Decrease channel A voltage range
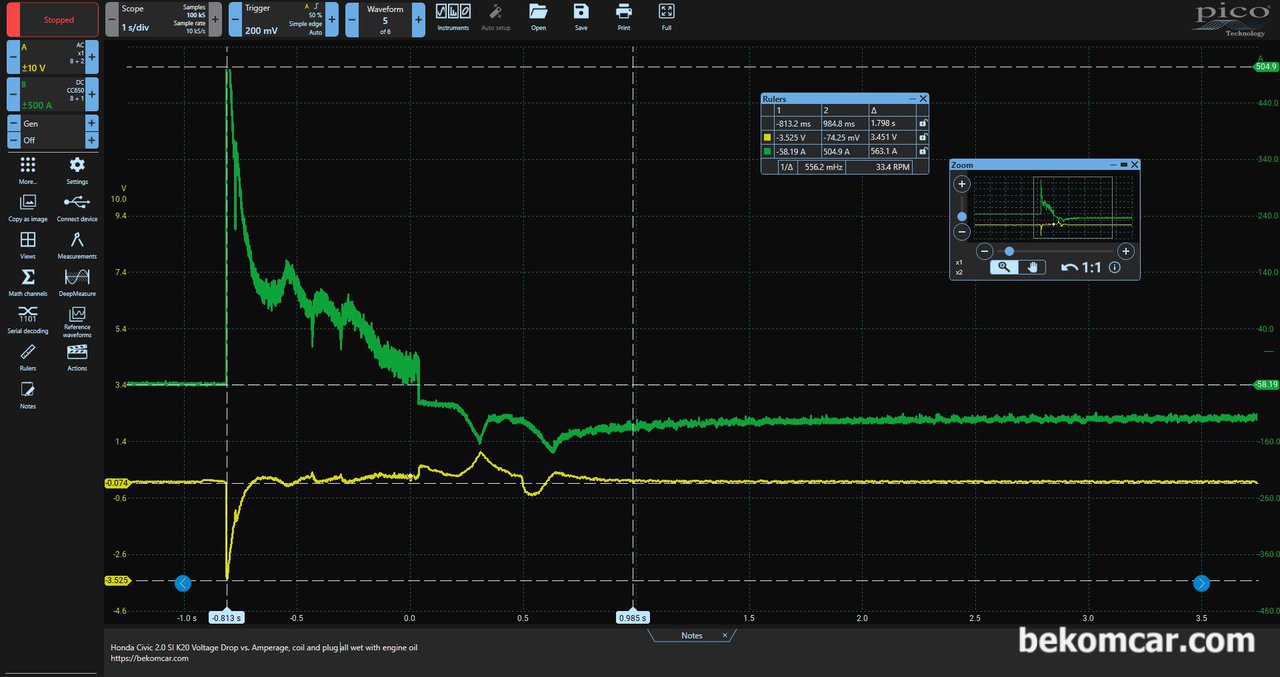The image size is (1280, 677). [x=13, y=56]
